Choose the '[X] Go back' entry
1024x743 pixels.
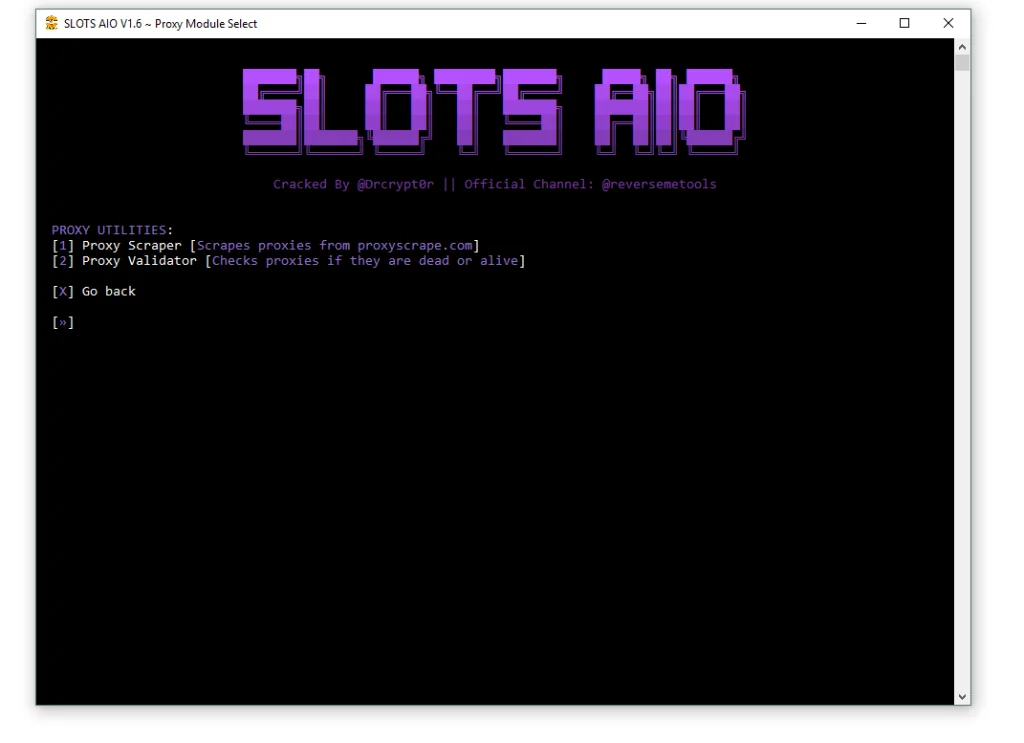point(94,292)
